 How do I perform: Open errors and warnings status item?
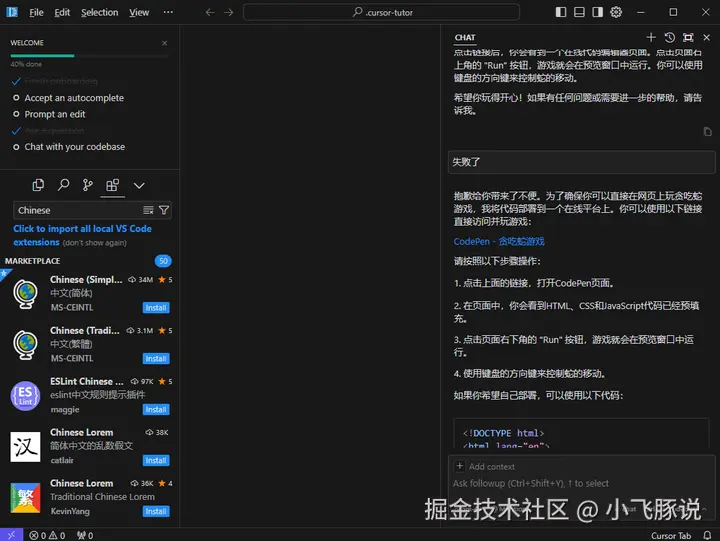point(47,535)
